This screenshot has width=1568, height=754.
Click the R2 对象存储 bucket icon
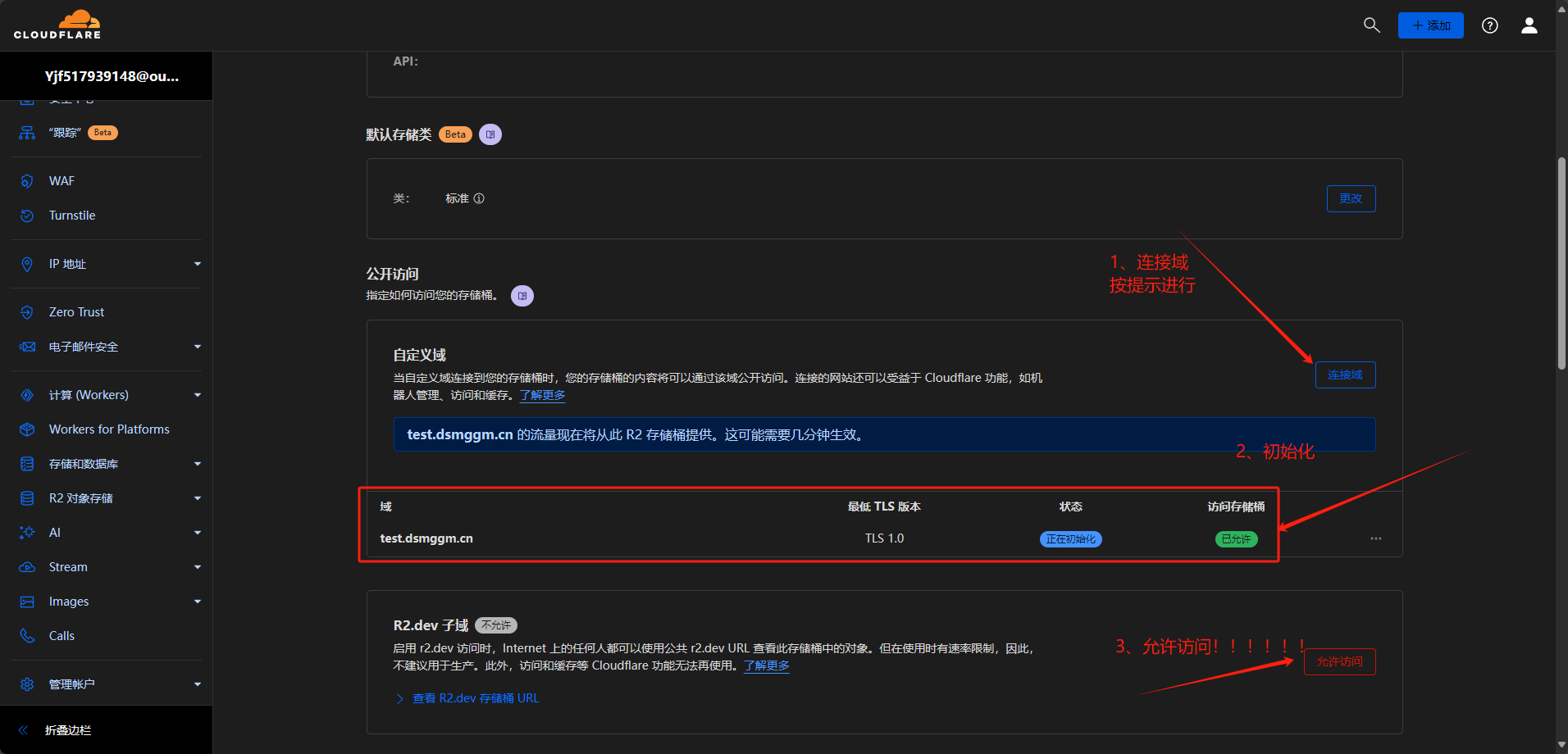click(27, 498)
